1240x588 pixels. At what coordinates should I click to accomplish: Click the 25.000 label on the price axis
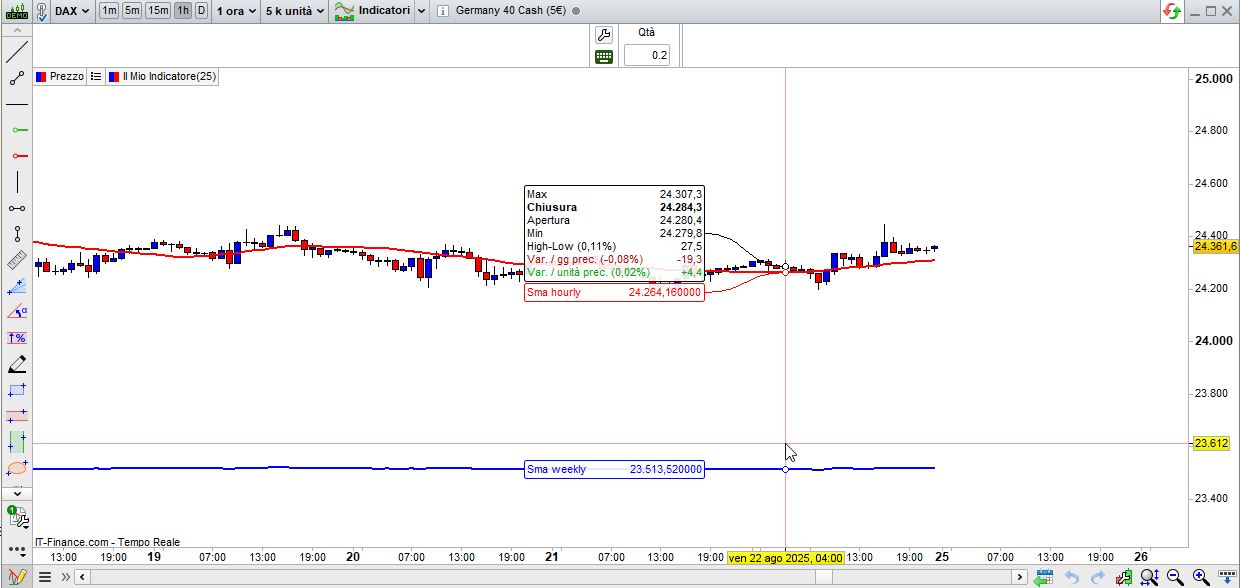(1213, 78)
